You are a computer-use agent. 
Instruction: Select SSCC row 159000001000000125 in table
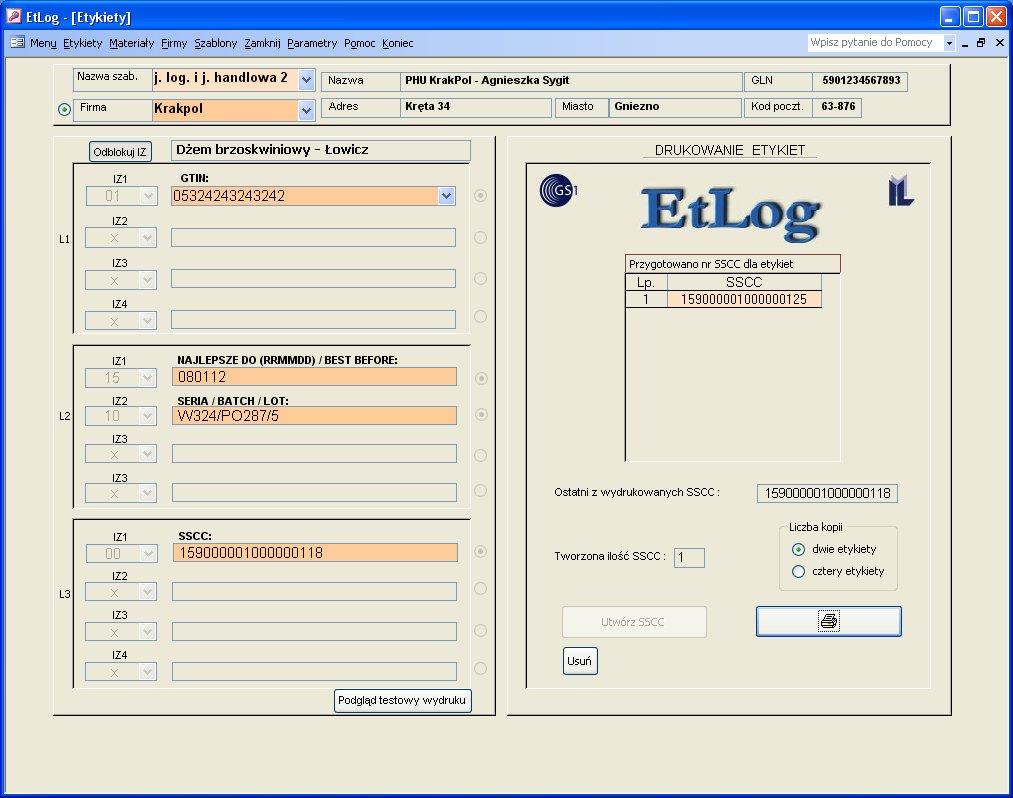744,299
